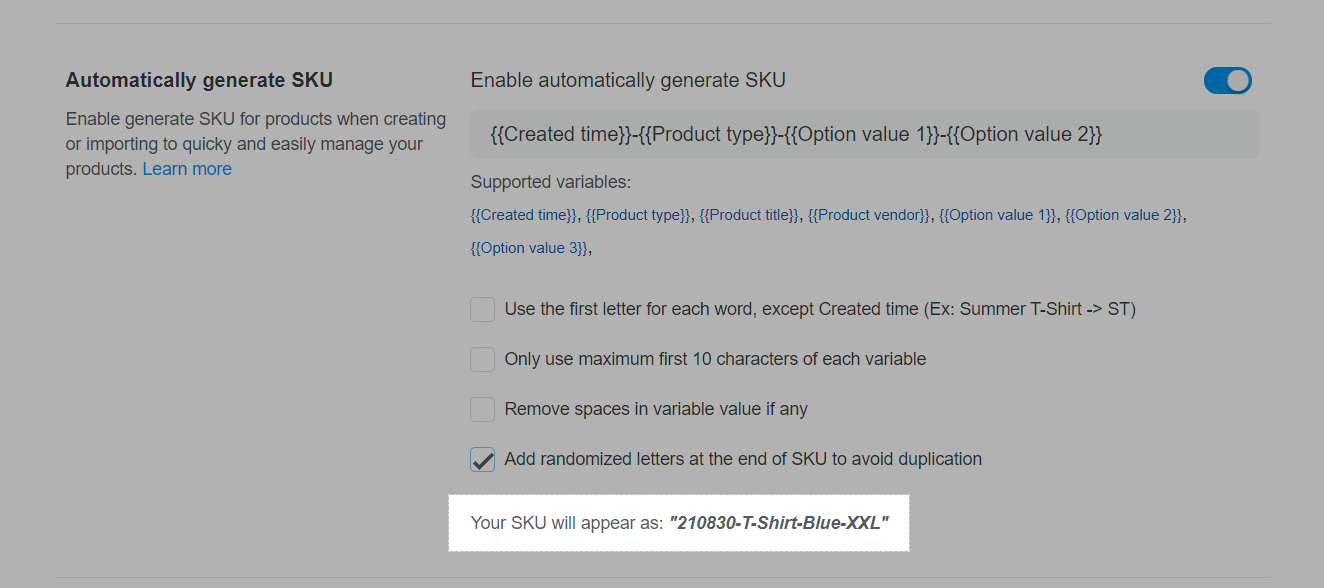Insert the {{Created time}} supported variable
Viewport: 1324px width, 588px height.
523,215
